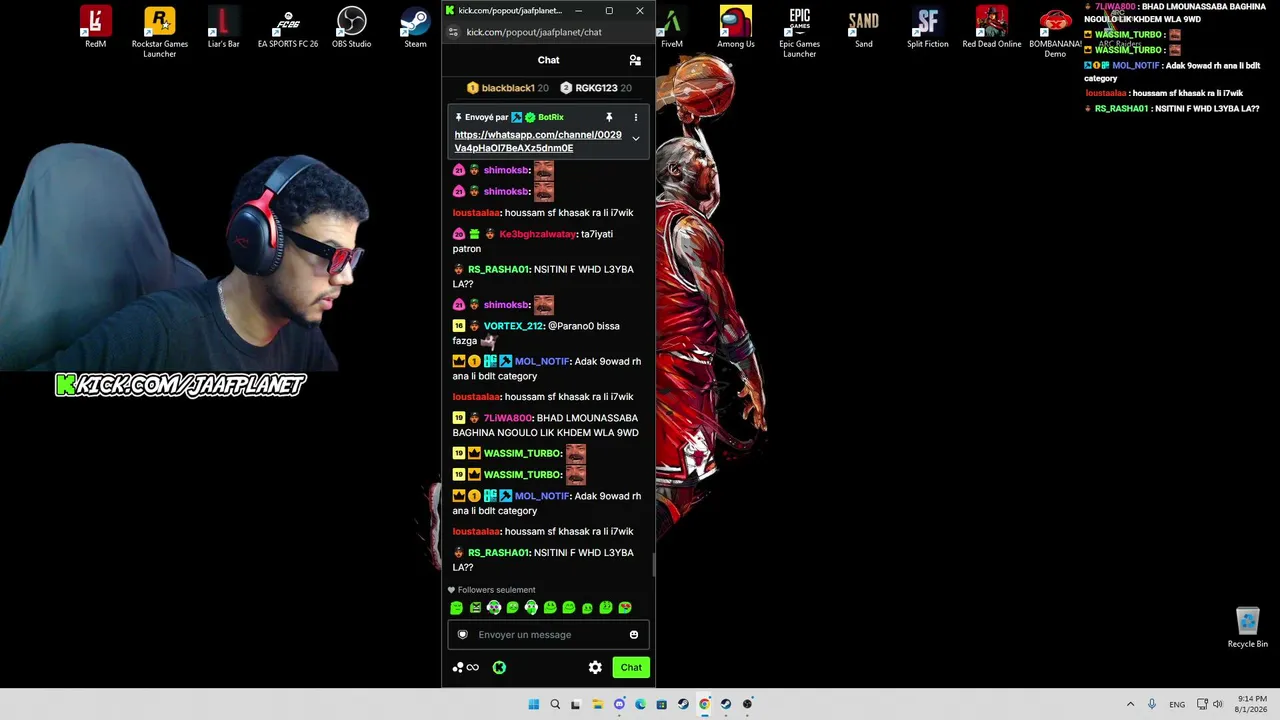This screenshot has width=1280, height=720.
Task: Open the pinned WhatsApp channel link
Action: click(x=538, y=141)
